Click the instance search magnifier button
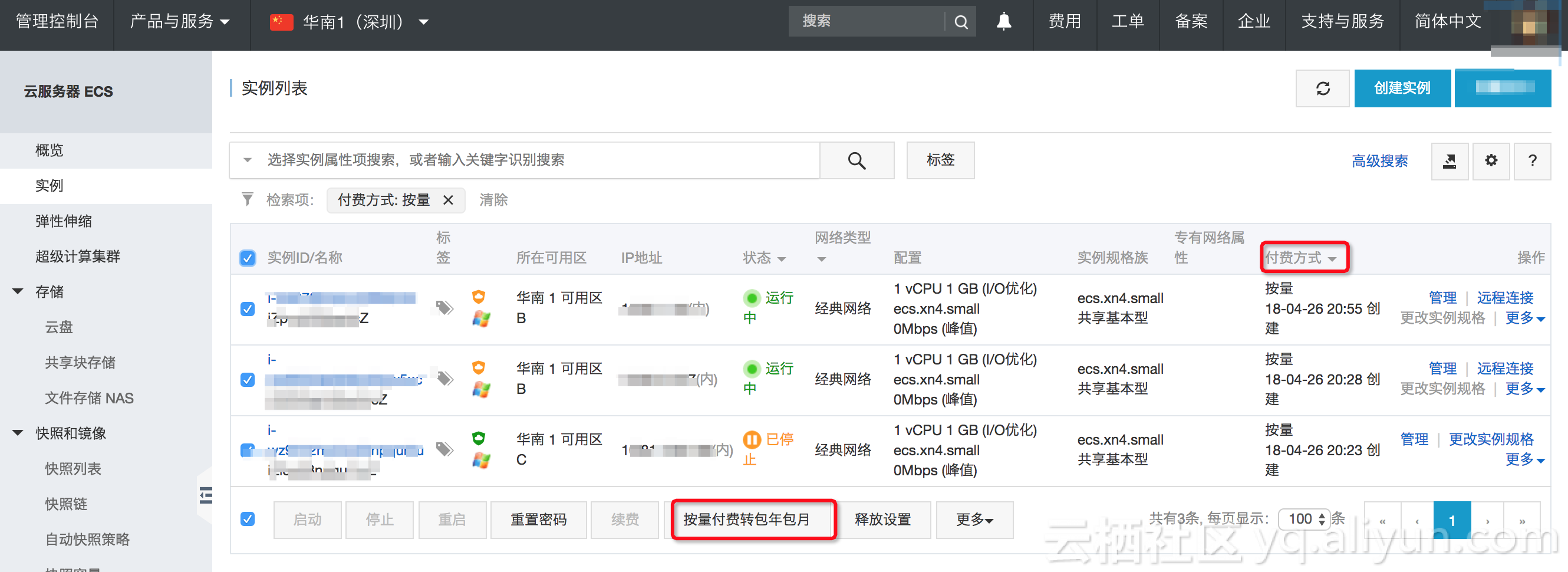This screenshot has width=1568, height=572. tap(857, 160)
